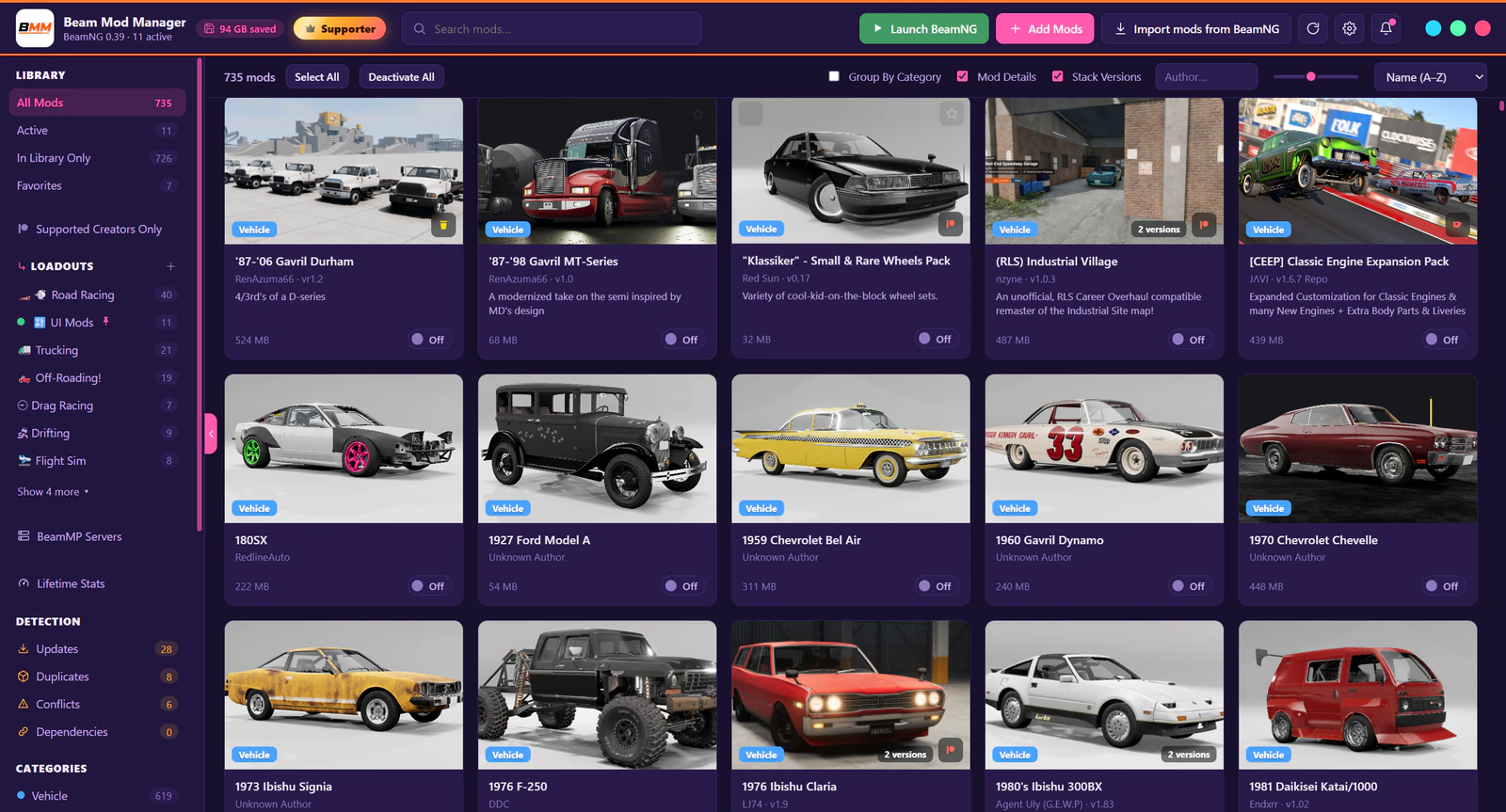Viewport: 1506px width, 812px height.
Task: Click the pin icon next to UI Mods
Action: (106, 322)
